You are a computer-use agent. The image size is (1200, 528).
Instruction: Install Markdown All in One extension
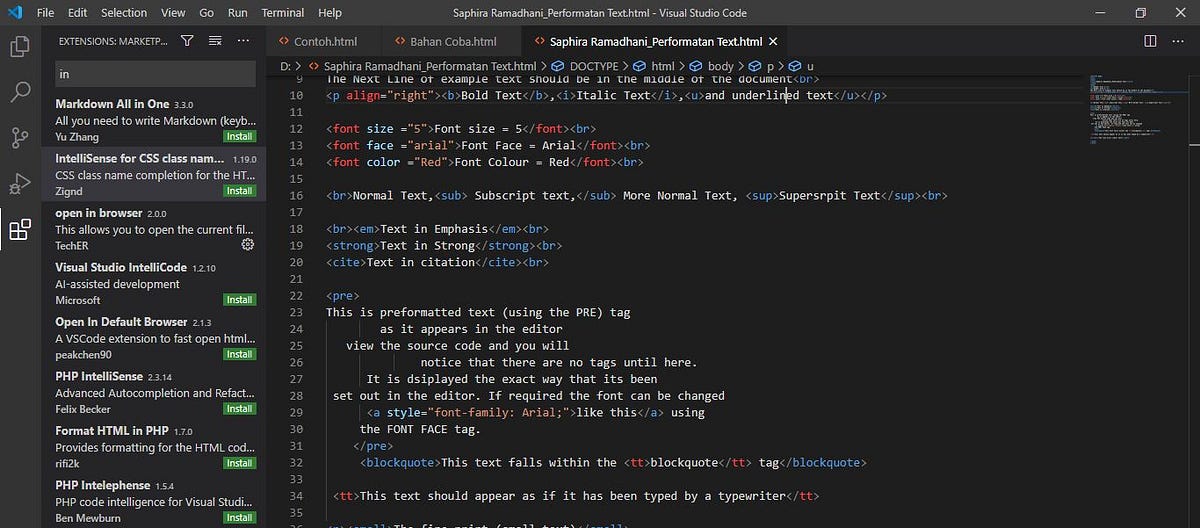click(x=239, y=136)
